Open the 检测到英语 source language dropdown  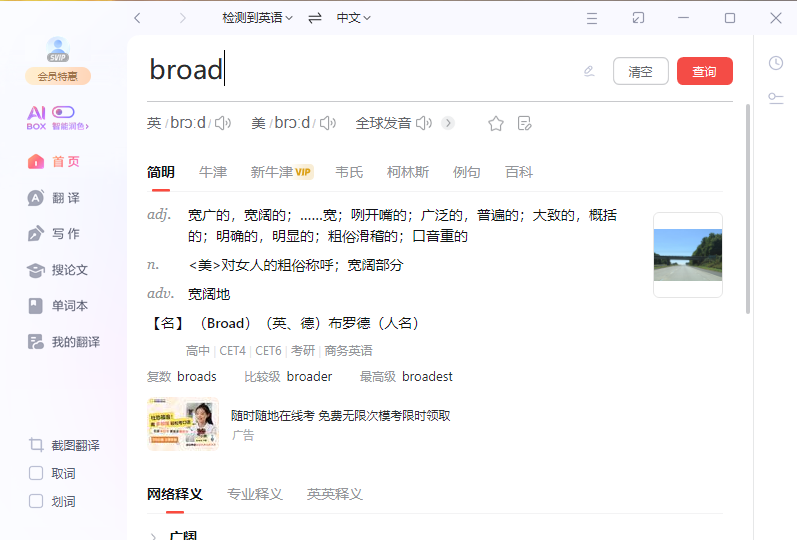(257, 18)
